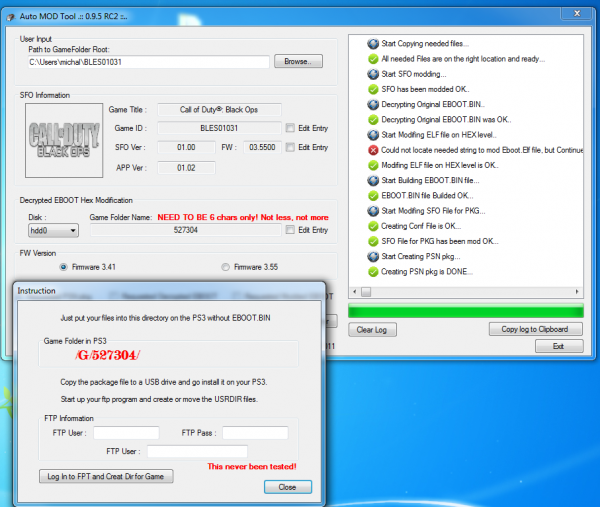The width and height of the screenshot is (600, 507).
Task: Click 'Creating PSN pkg is DONE' log line
Action: (x=427, y=272)
